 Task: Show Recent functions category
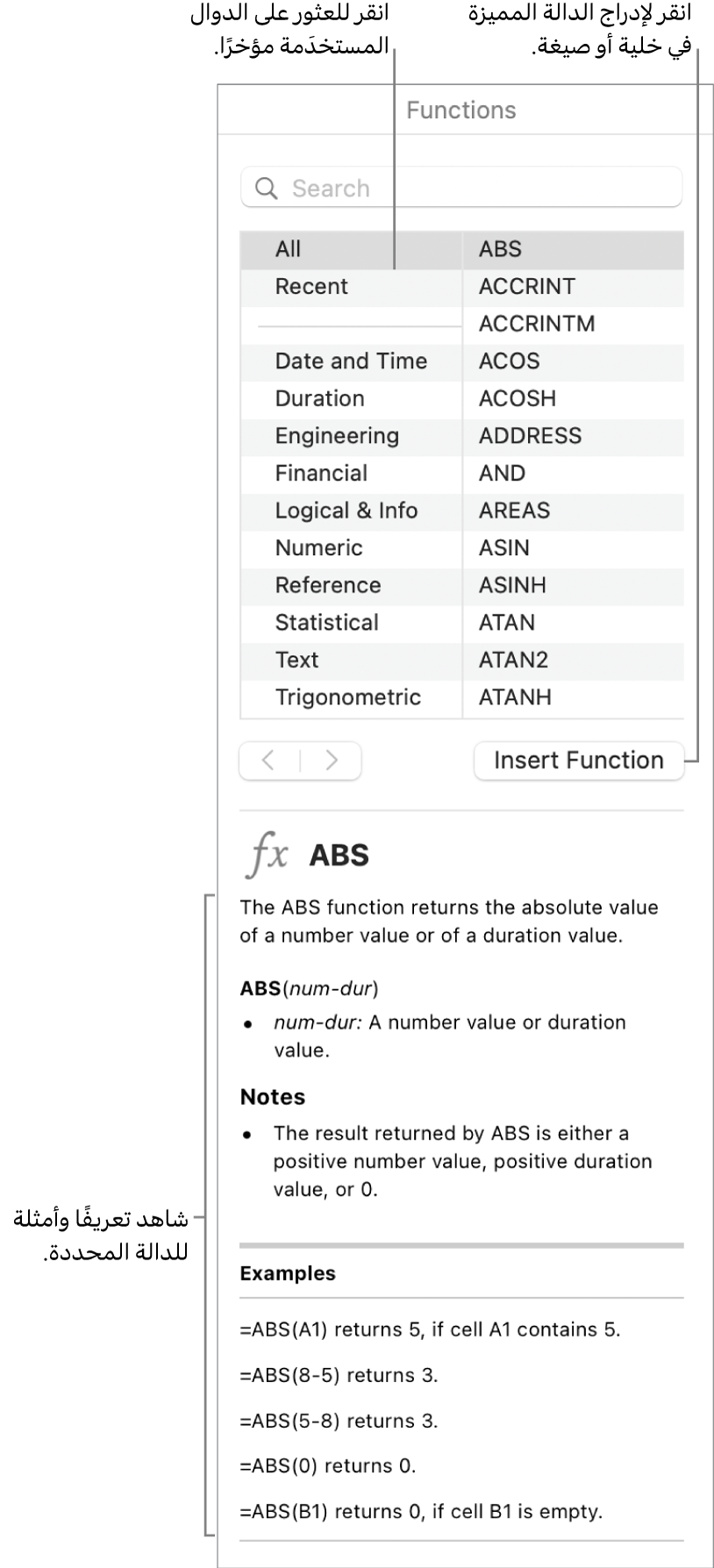pyautogui.click(x=311, y=287)
